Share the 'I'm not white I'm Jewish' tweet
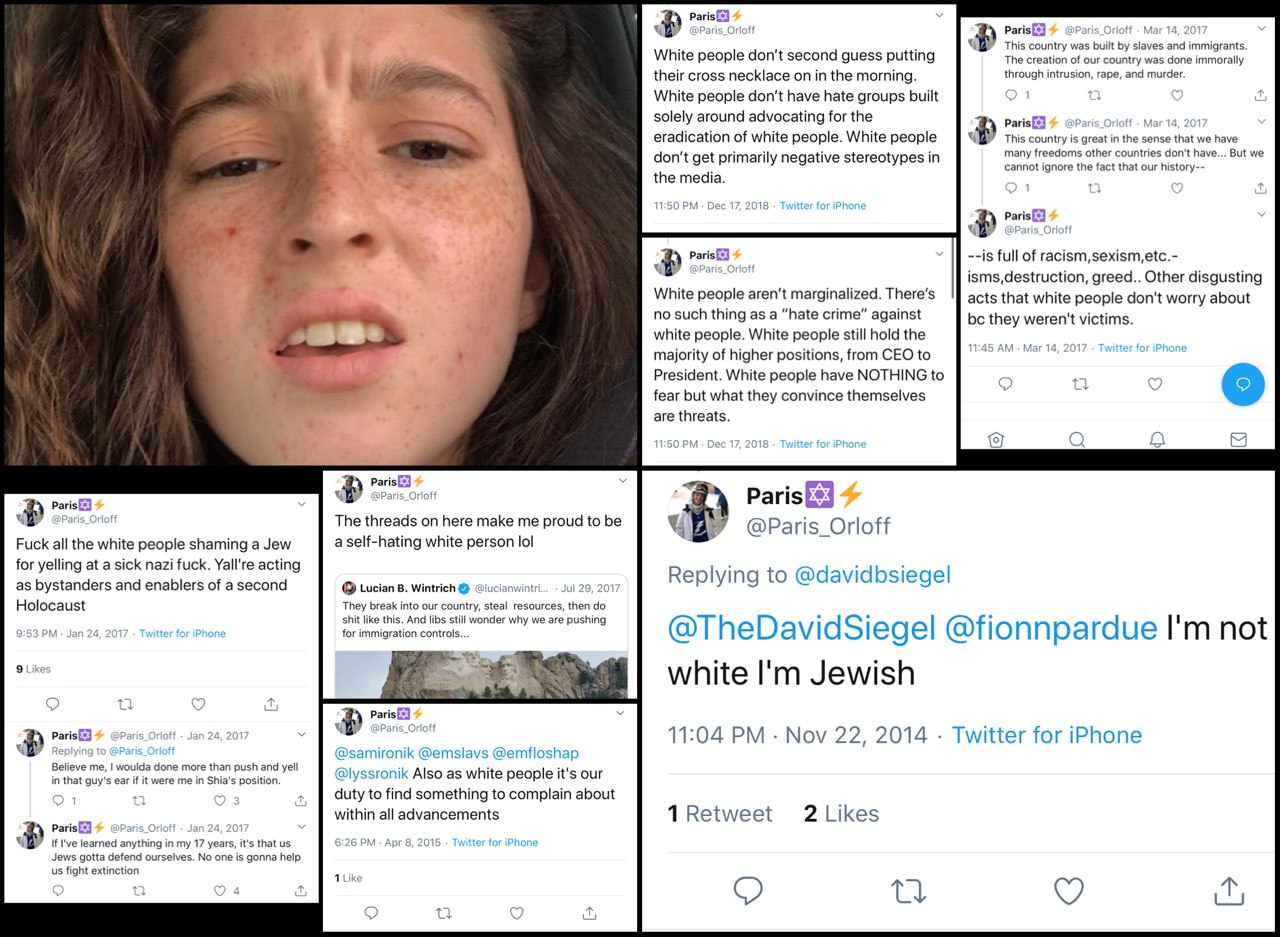The width and height of the screenshot is (1280, 937). [x=1228, y=890]
